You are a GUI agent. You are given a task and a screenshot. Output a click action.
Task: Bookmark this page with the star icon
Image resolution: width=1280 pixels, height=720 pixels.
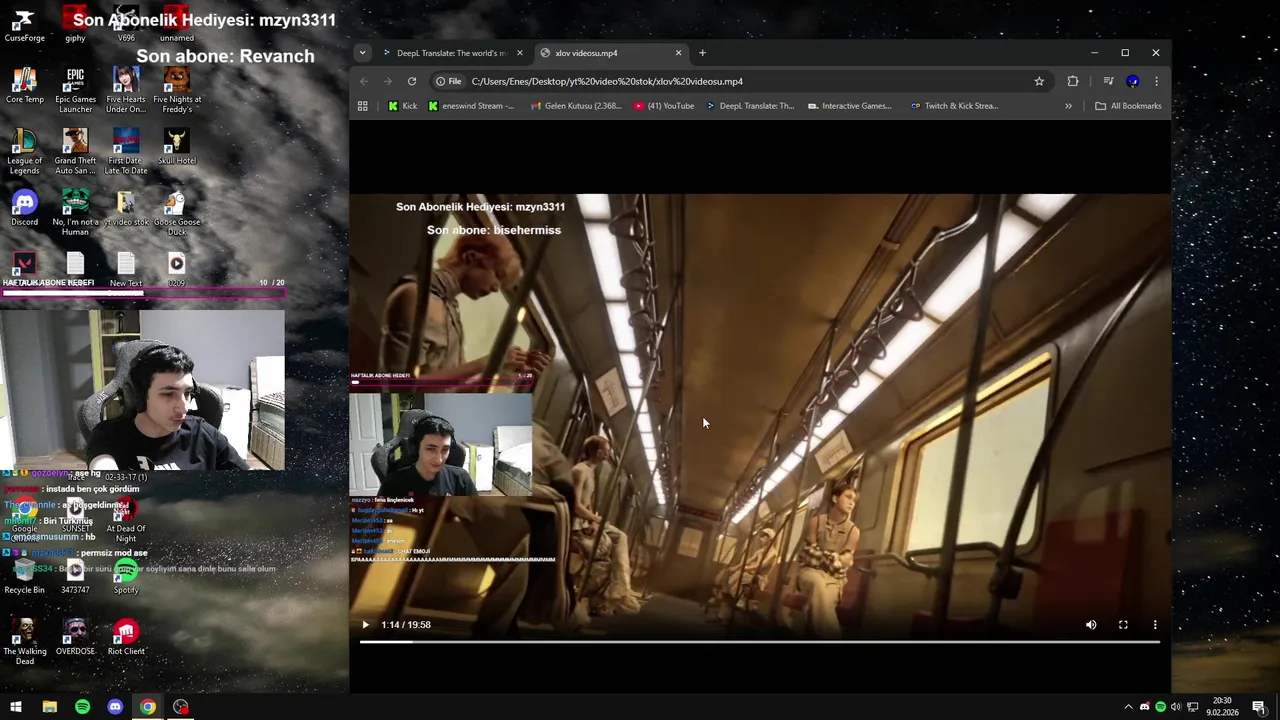coord(1039,81)
